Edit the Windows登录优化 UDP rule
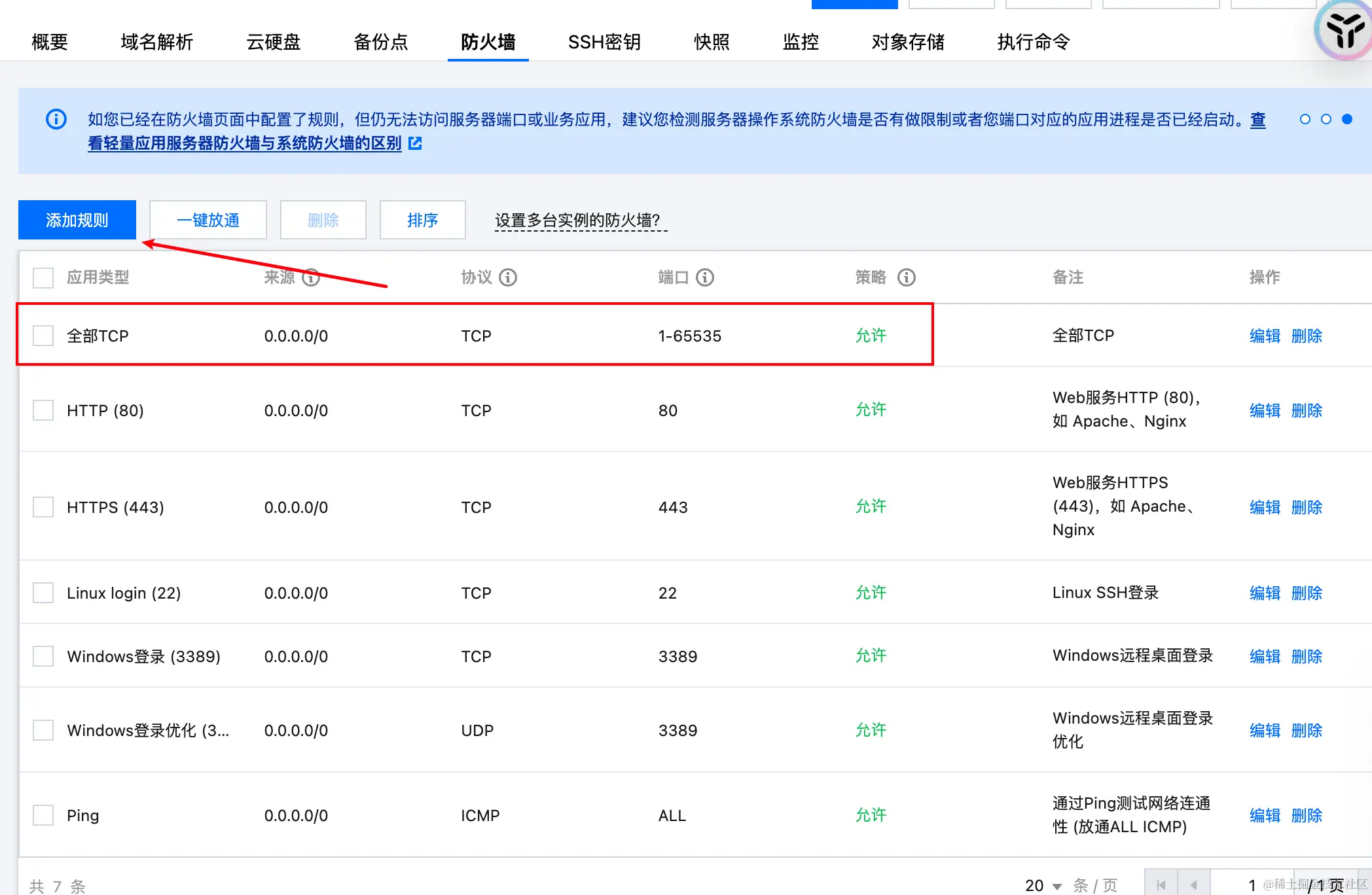The width and height of the screenshot is (1372, 895). click(x=1265, y=730)
